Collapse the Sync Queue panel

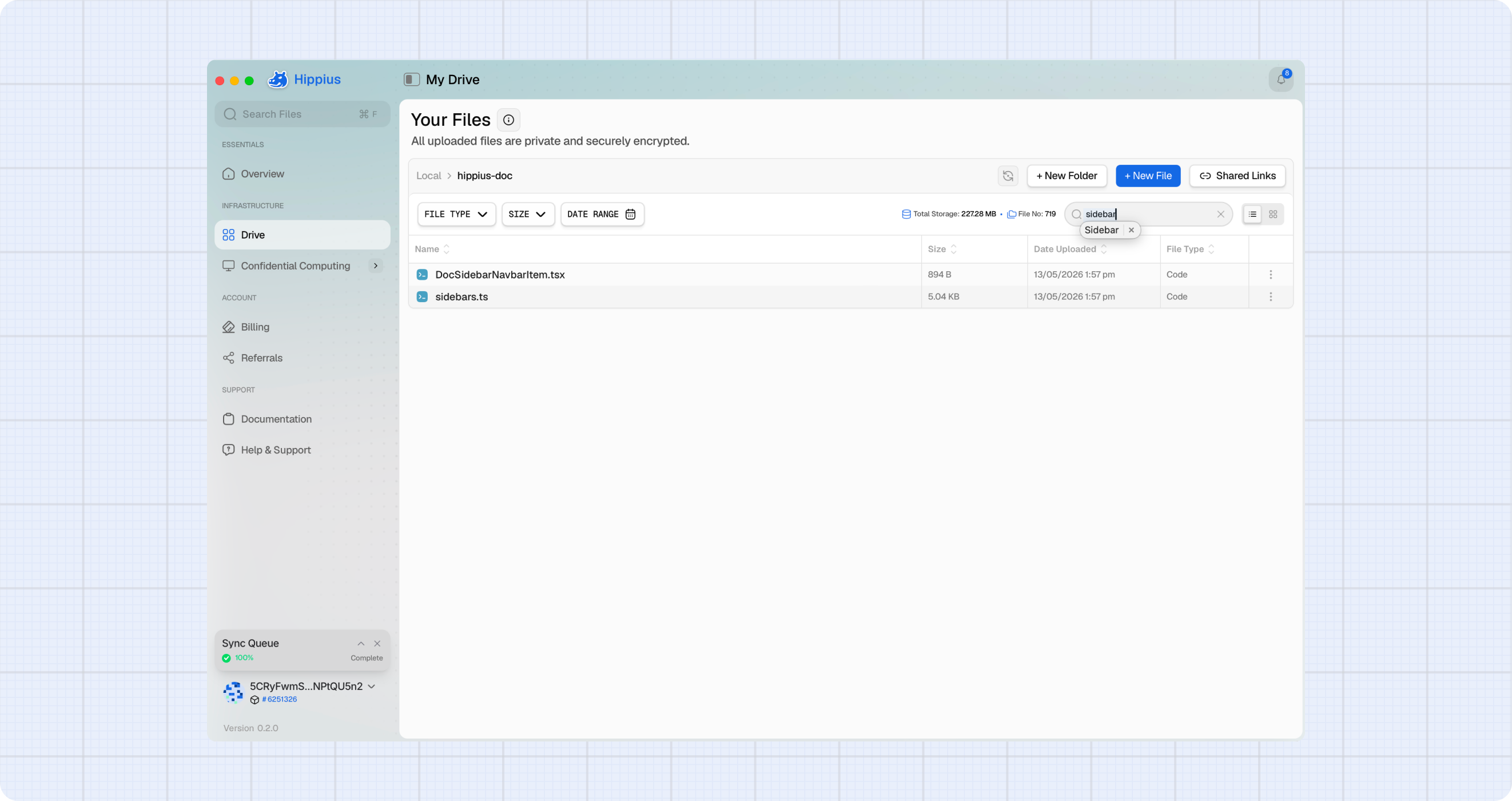[x=360, y=644]
